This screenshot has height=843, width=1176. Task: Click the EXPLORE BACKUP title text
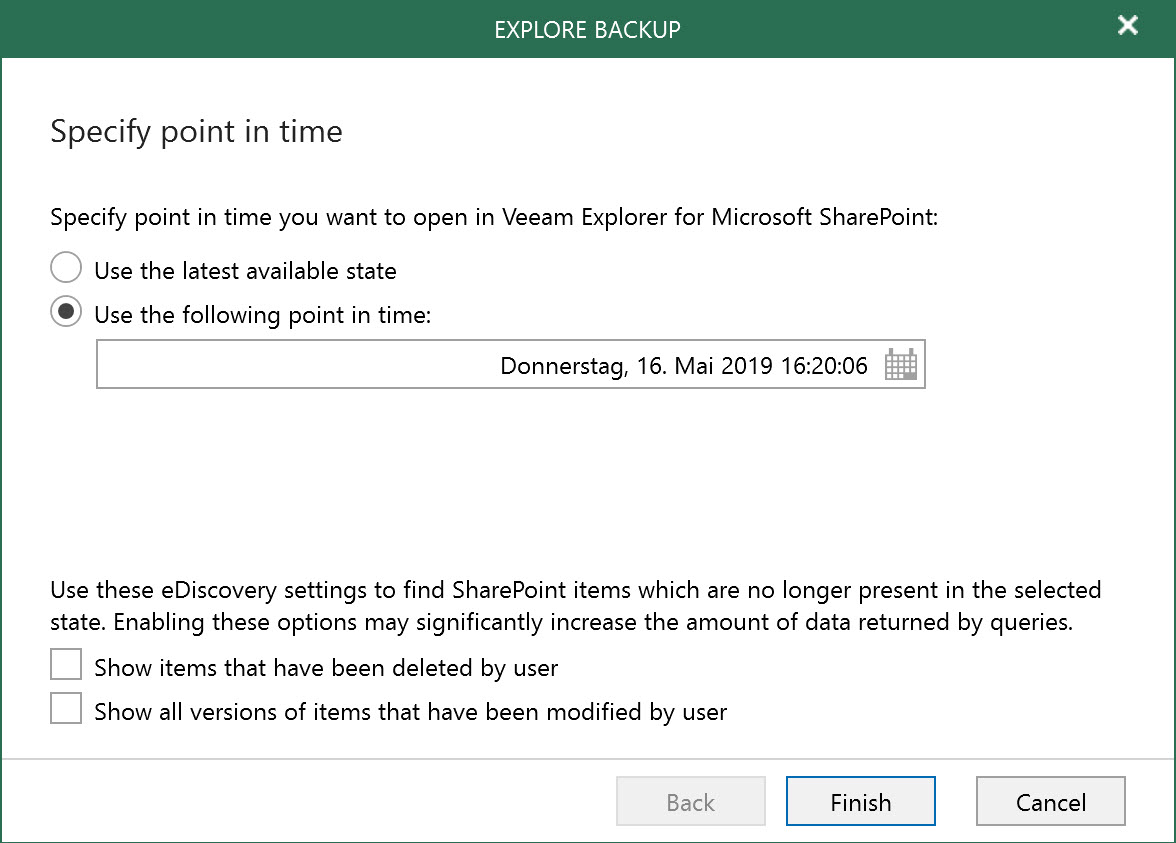[x=587, y=29]
